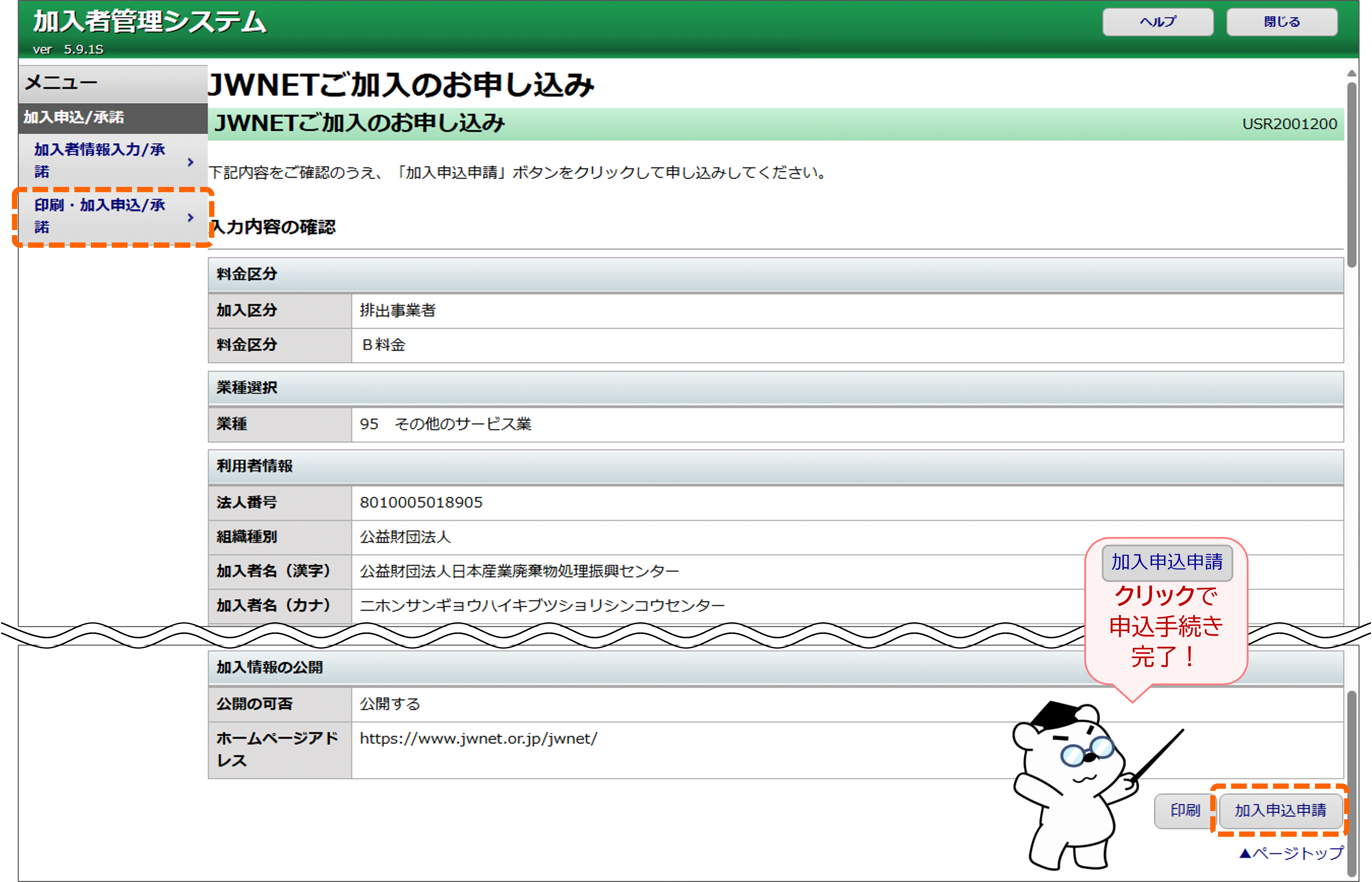Select the 公益財団法人 organization type value
The height and width of the screenshot is (882, 1372).
[406, 537]
